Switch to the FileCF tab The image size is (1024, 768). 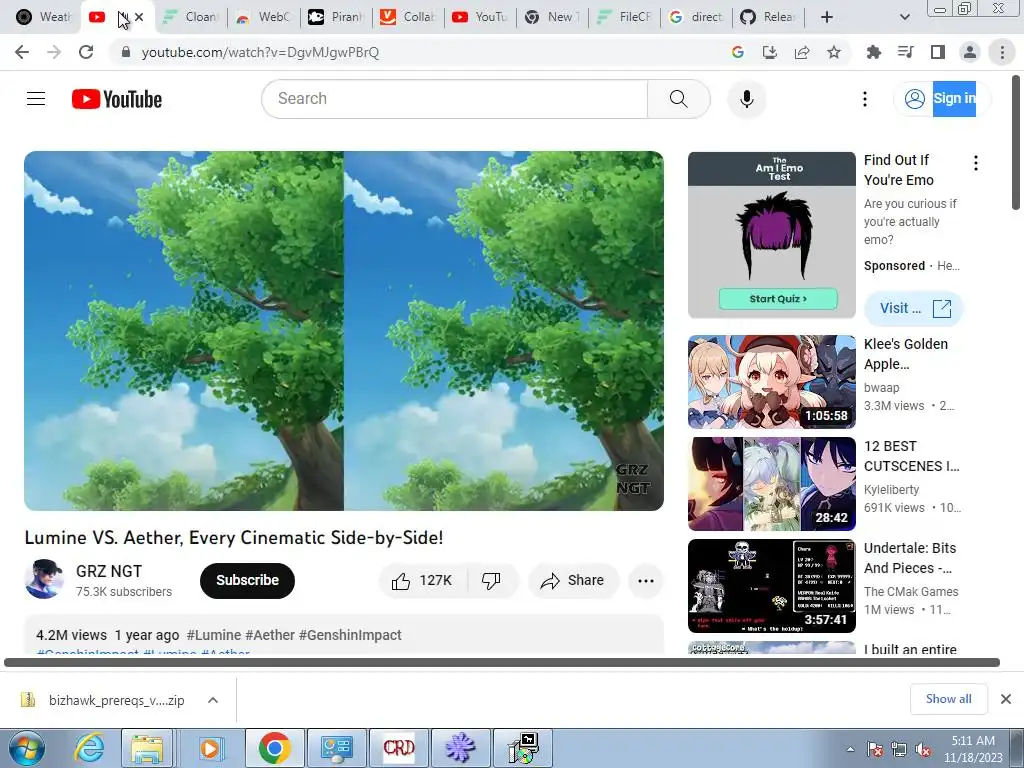coord(624,17)
